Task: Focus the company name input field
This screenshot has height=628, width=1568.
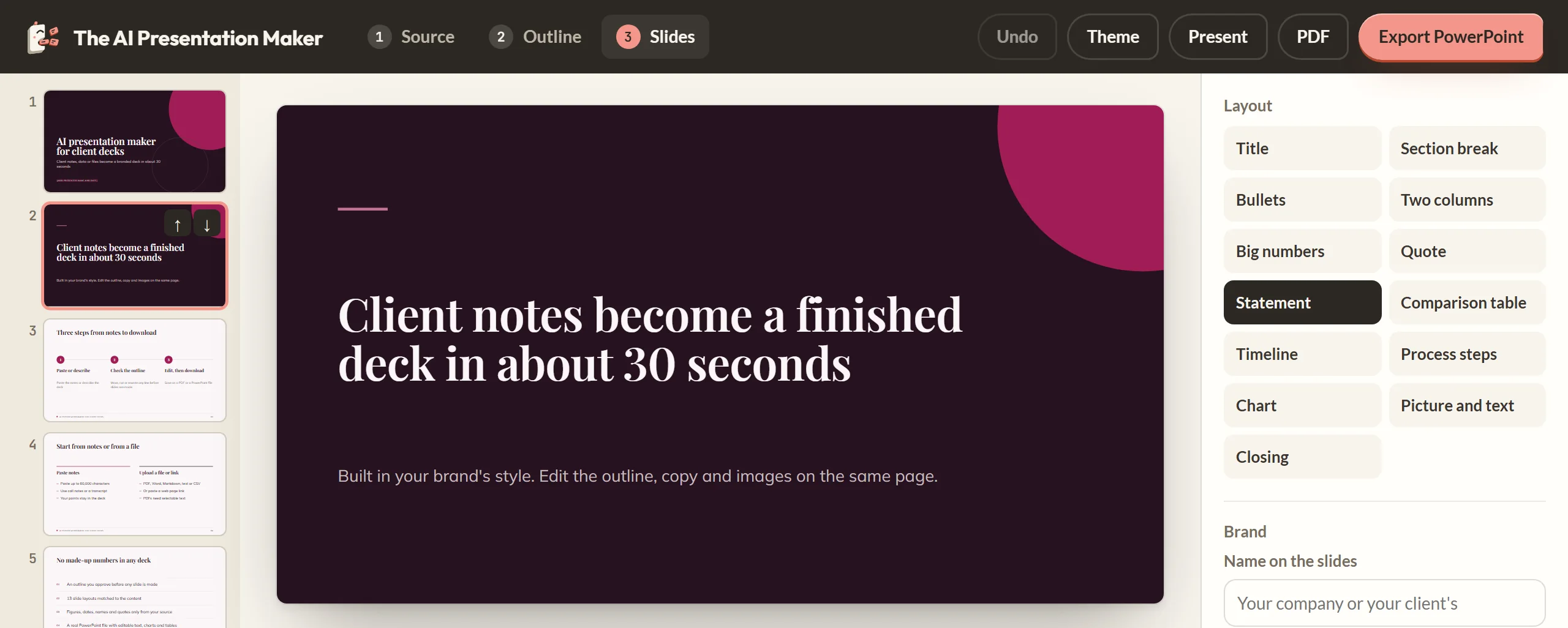Action: [x=1384, y=603]
